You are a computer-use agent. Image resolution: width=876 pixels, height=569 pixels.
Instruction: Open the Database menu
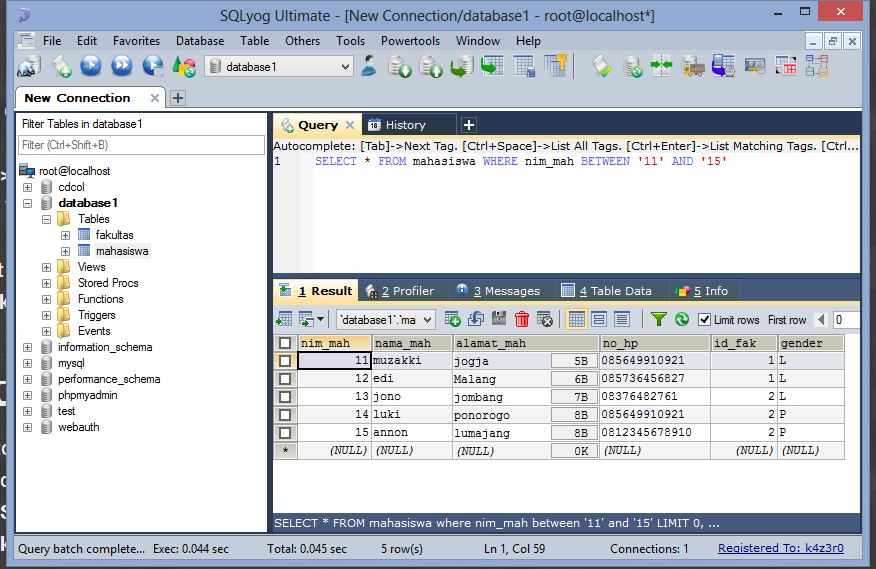click(200, 41)
